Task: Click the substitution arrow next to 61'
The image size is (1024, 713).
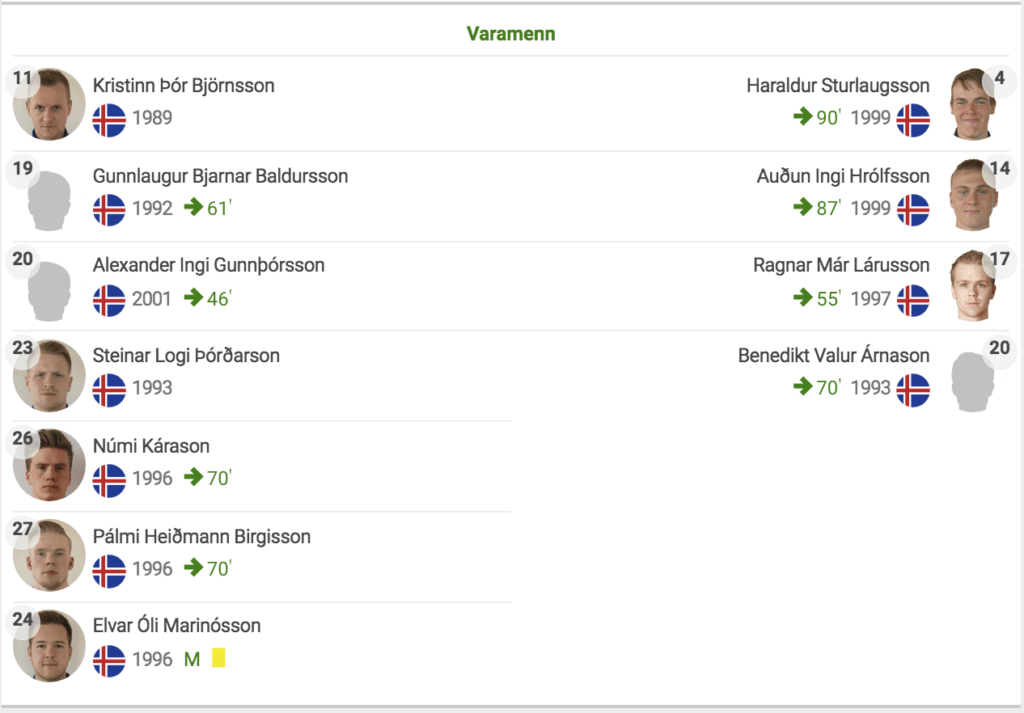Action: click(193, 207)
